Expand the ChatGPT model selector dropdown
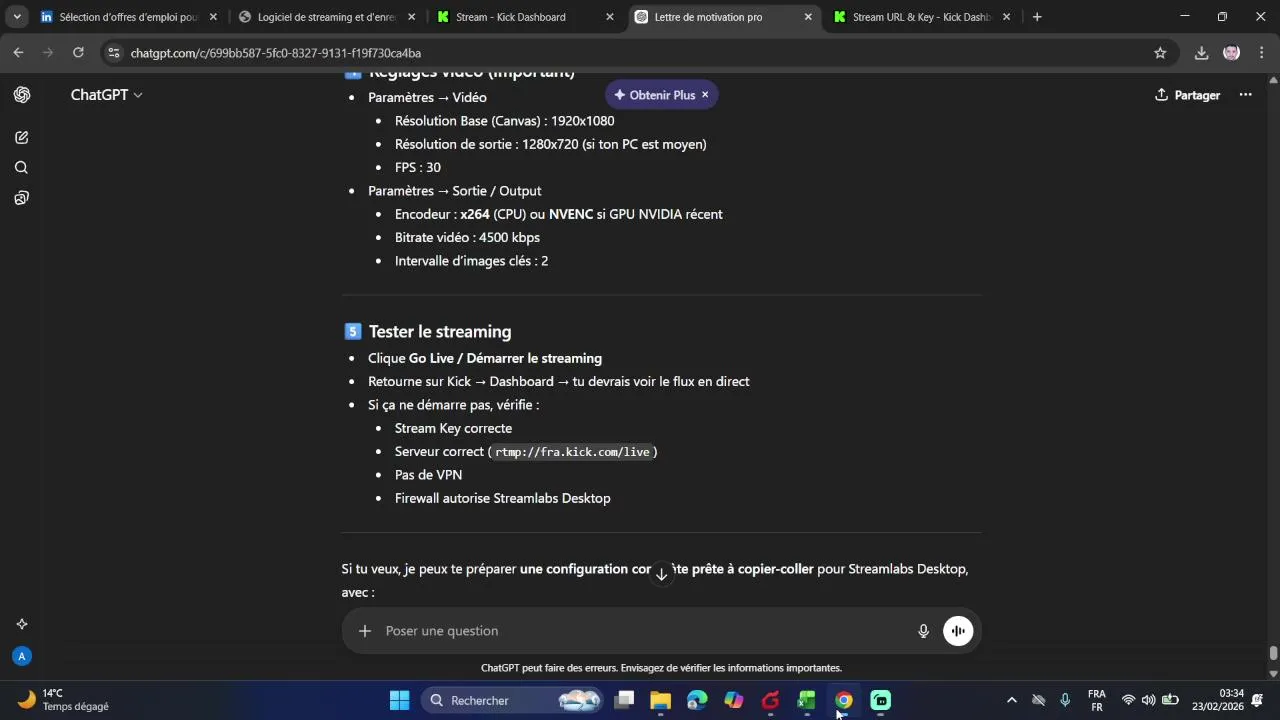Image resolution: width=1280 pixels, height=720 pixels. (x=107, y=95)
